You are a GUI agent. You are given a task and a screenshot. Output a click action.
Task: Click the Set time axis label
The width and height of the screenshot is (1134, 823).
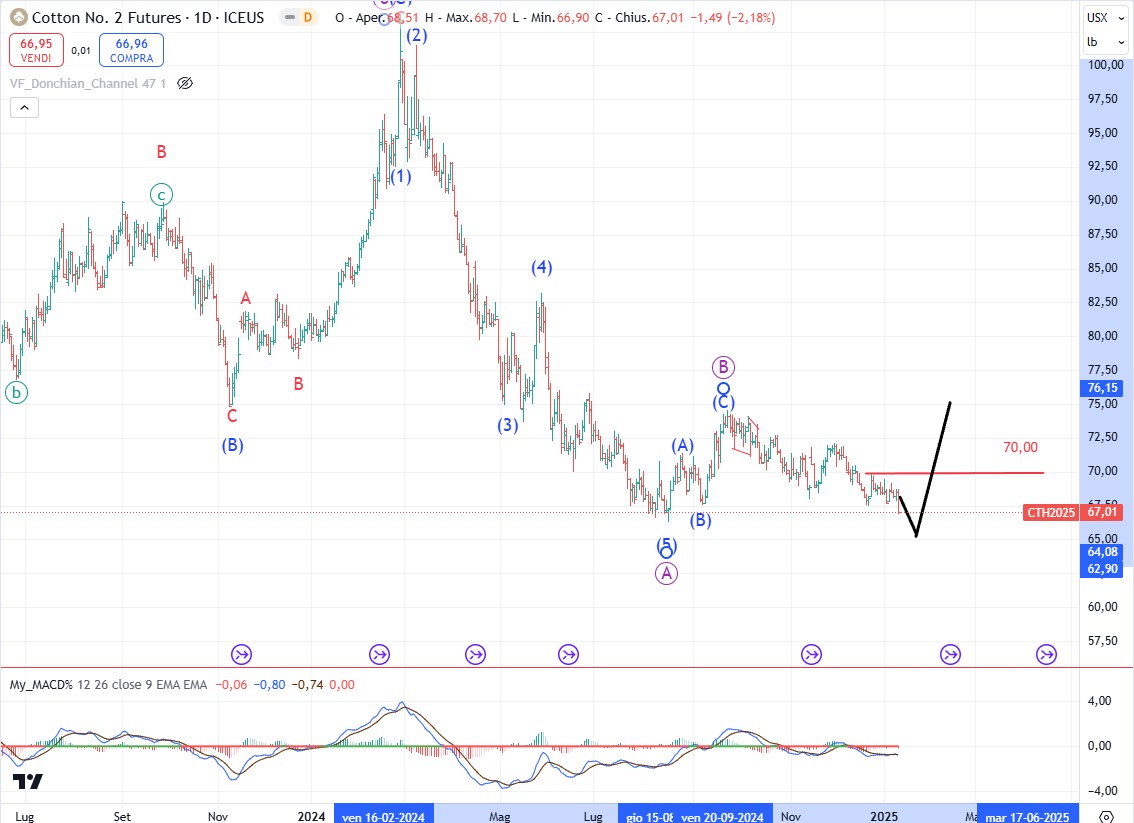coord(122,816)
